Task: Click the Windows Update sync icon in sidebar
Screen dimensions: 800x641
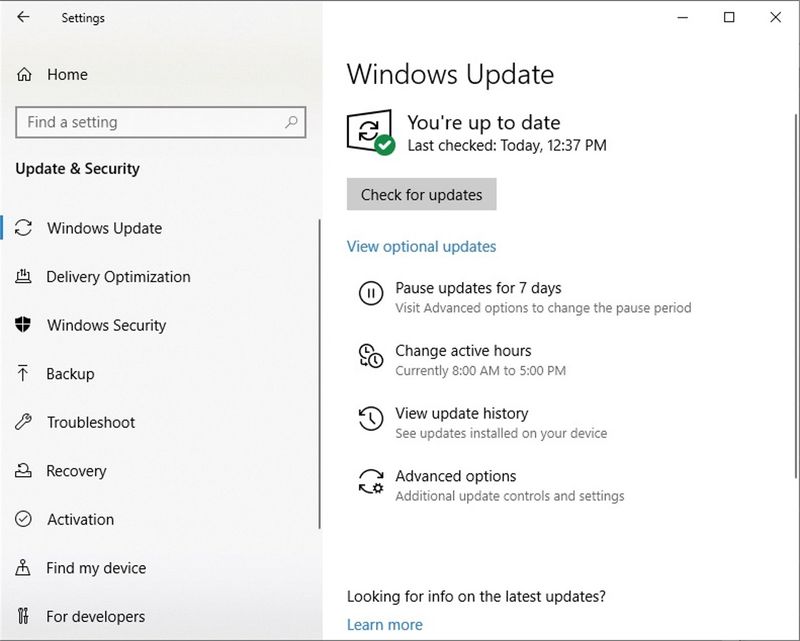Action: pyautogui.click(x=23, y=228)
